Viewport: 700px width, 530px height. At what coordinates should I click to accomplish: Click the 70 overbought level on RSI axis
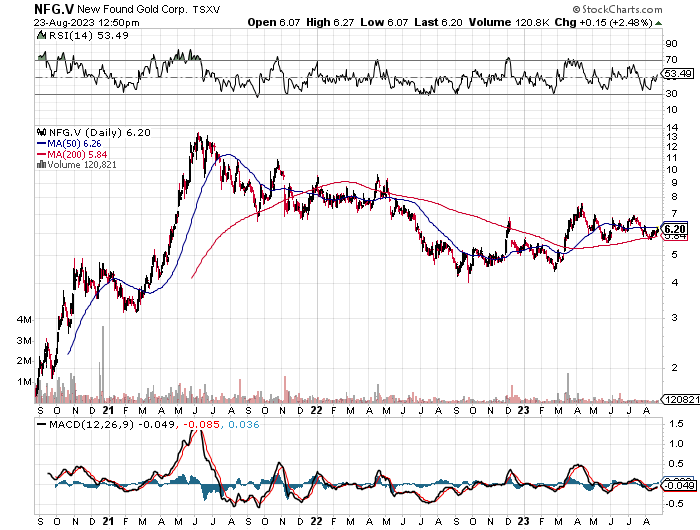pos(671,60)
